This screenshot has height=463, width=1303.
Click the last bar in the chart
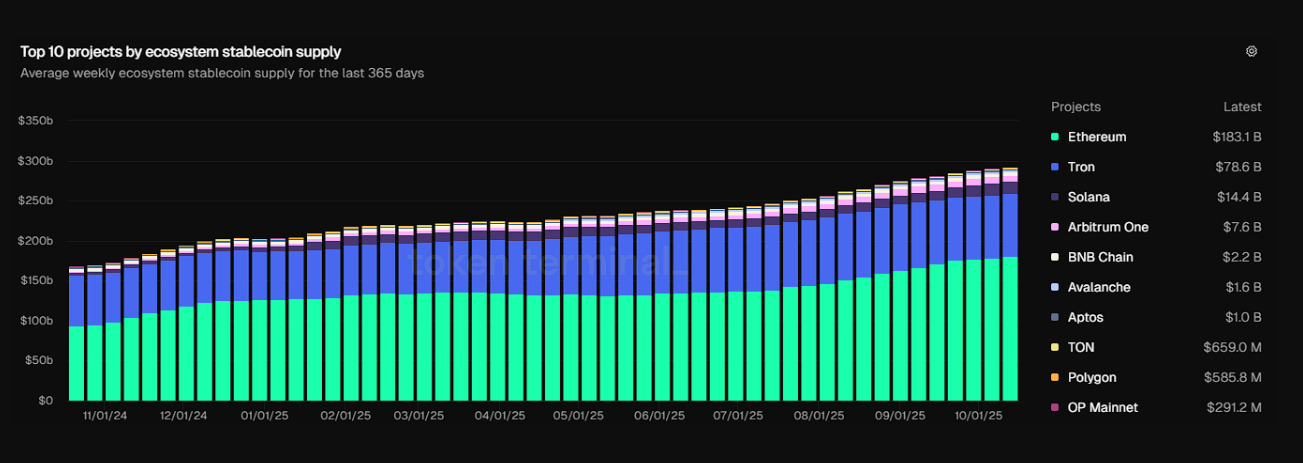click(1010, 330)
